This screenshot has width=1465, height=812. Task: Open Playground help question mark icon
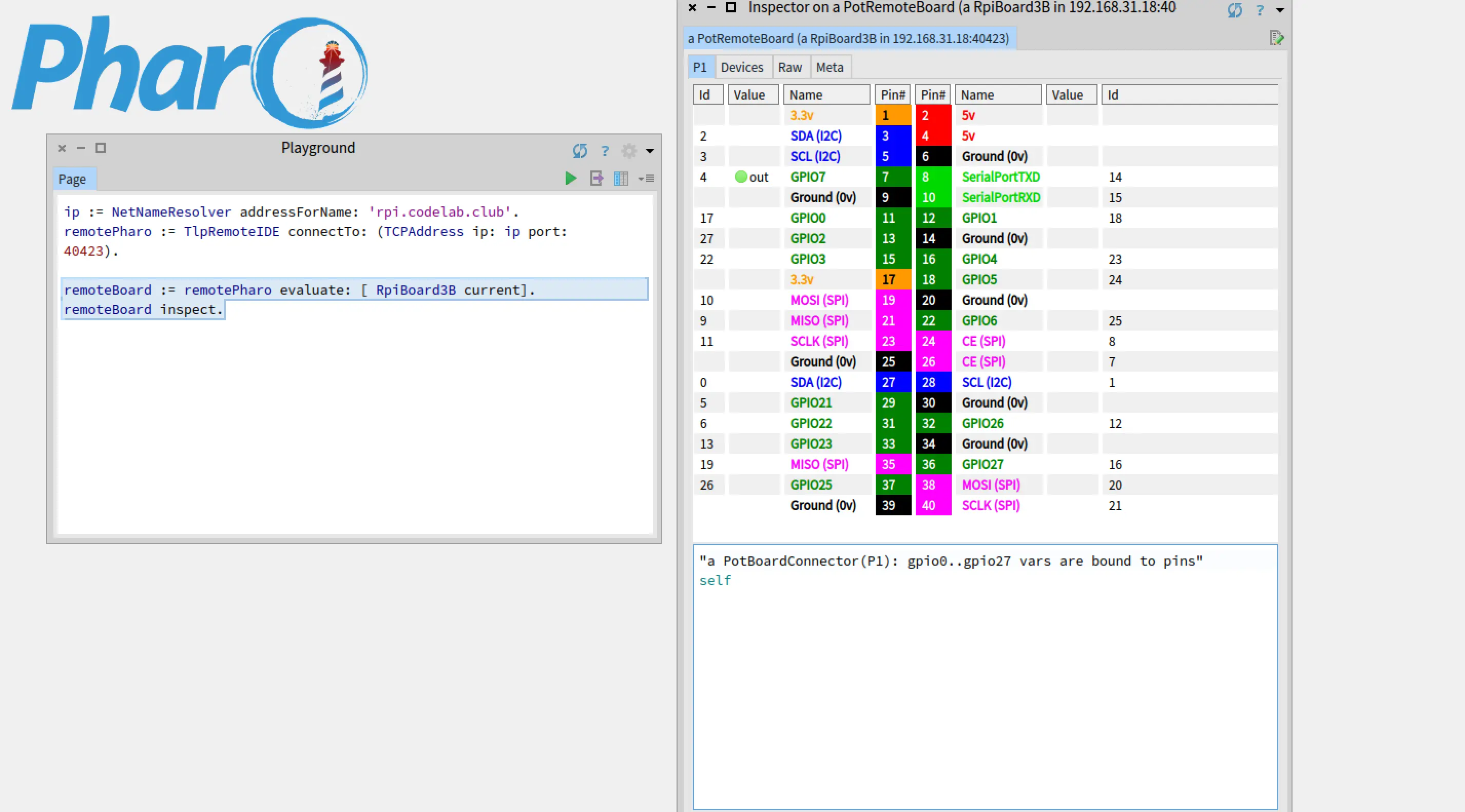coord(605,151)
